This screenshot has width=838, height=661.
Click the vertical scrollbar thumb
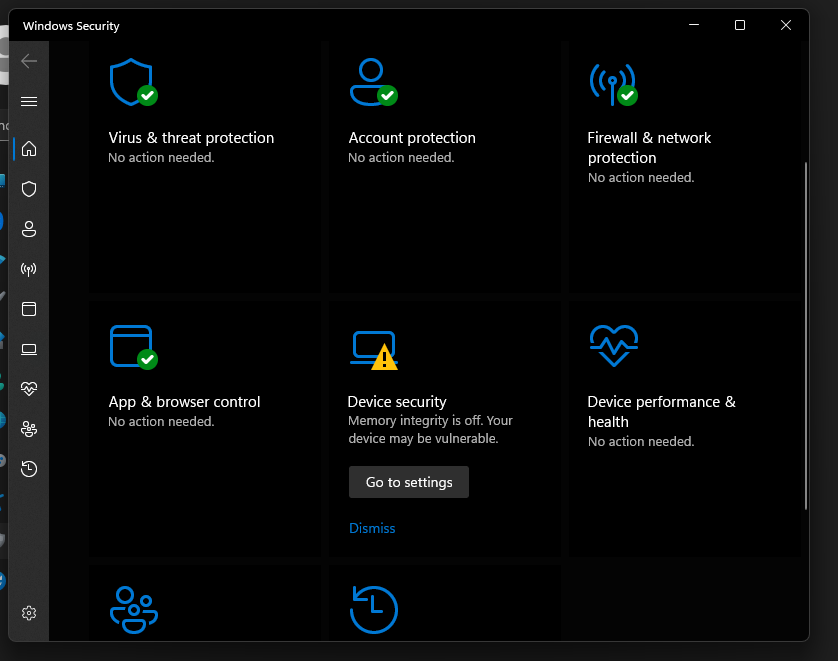pyautogui.click(x=805, y=336)
